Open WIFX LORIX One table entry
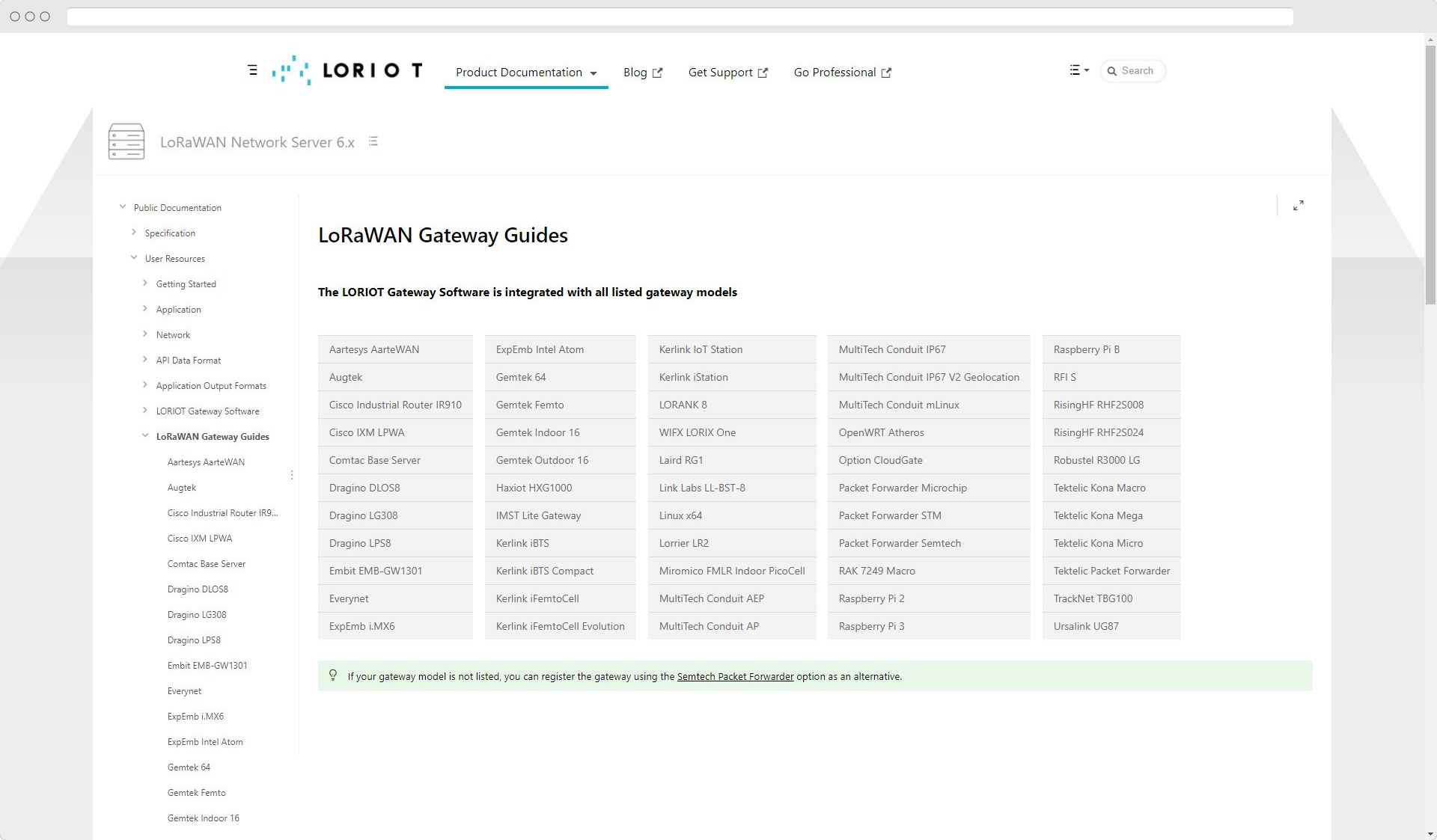 pos(732,432)
